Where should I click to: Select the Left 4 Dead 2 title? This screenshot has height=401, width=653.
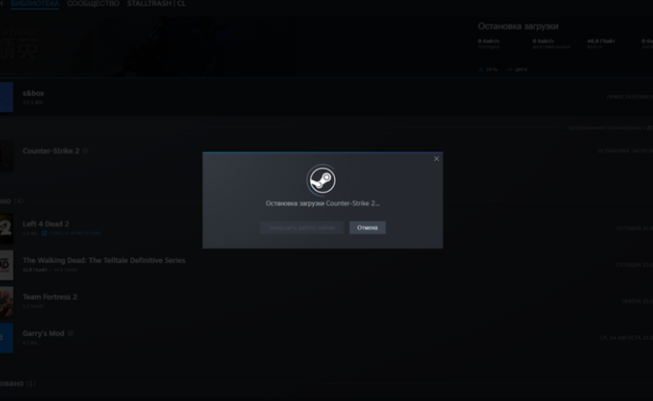[46, 224]
